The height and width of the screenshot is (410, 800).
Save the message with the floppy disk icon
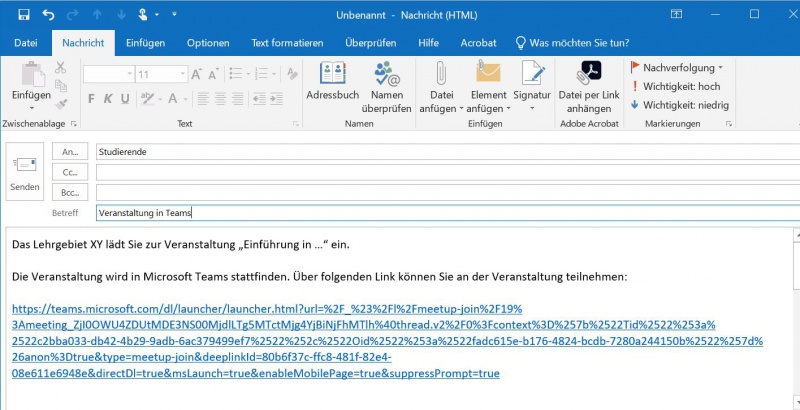click(x=23, y=15)
